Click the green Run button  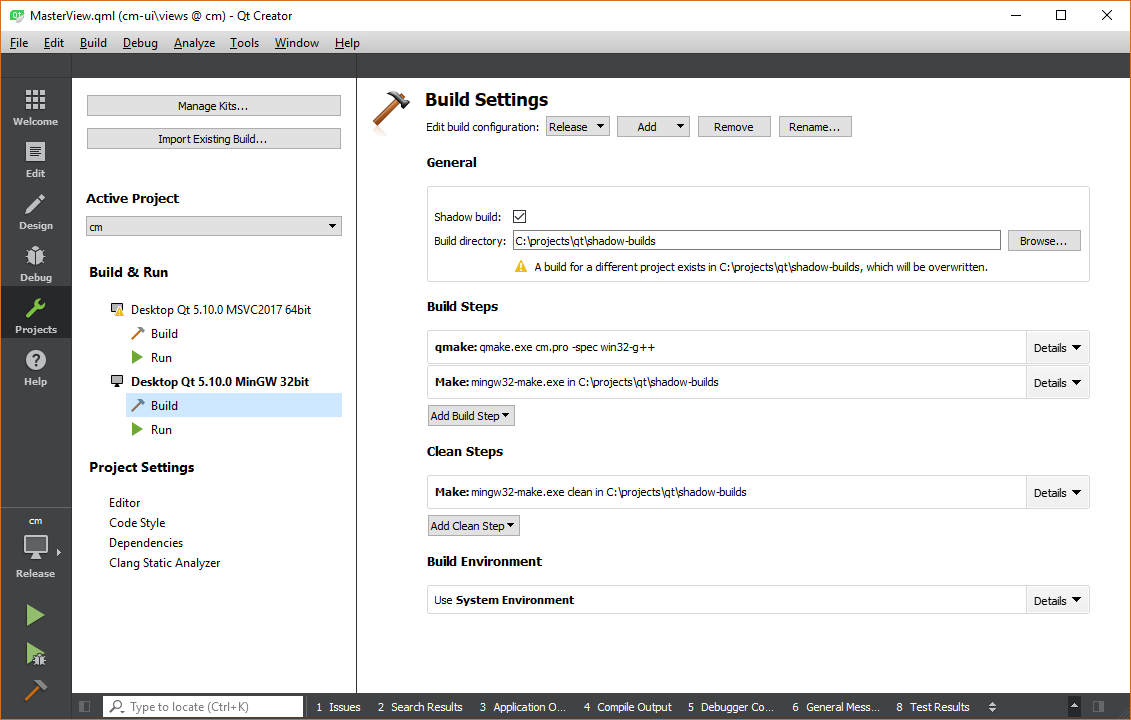tap(35, 615)
